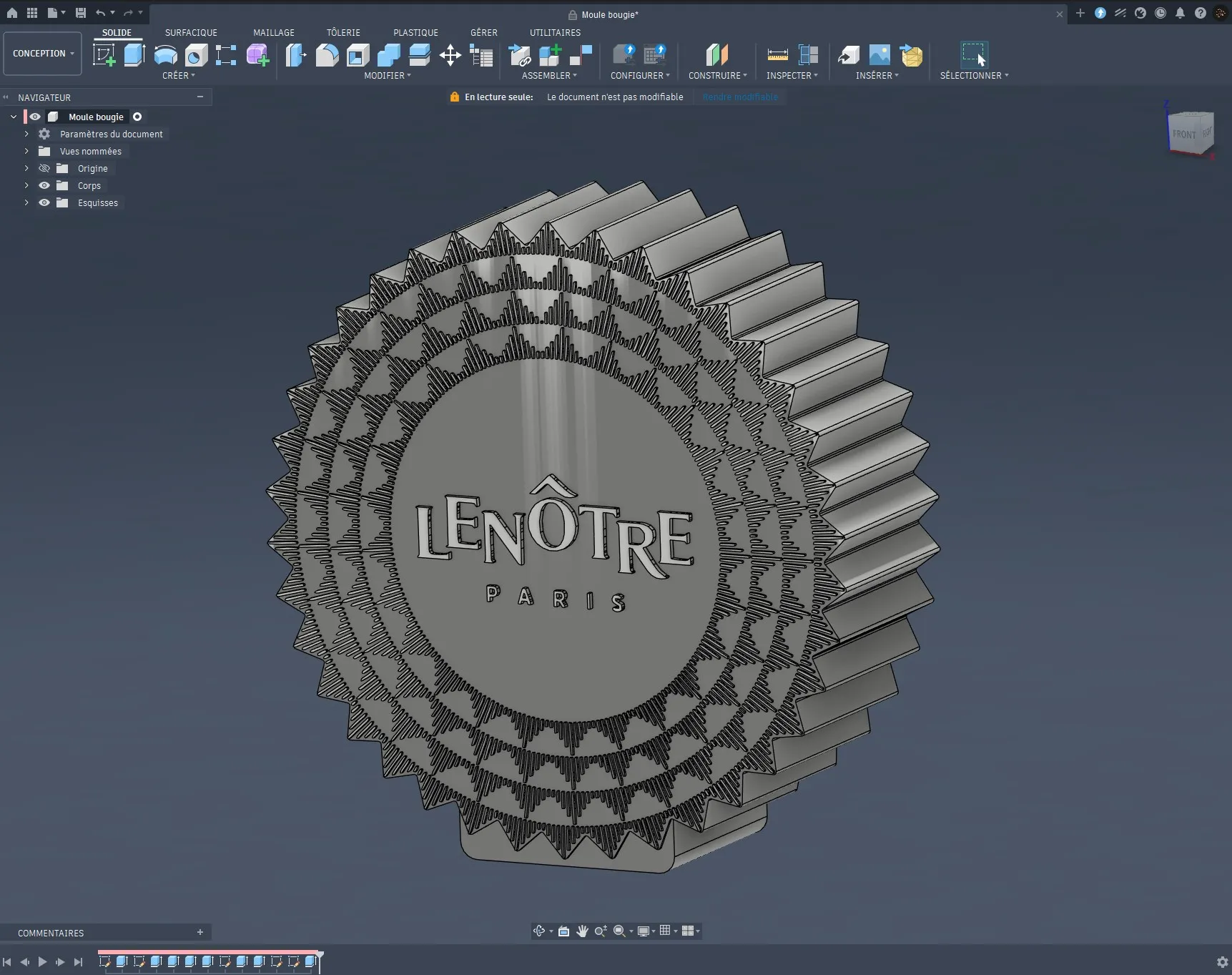
Task: Expand the Vues nommées folder
Action: [x=26, y=151]
